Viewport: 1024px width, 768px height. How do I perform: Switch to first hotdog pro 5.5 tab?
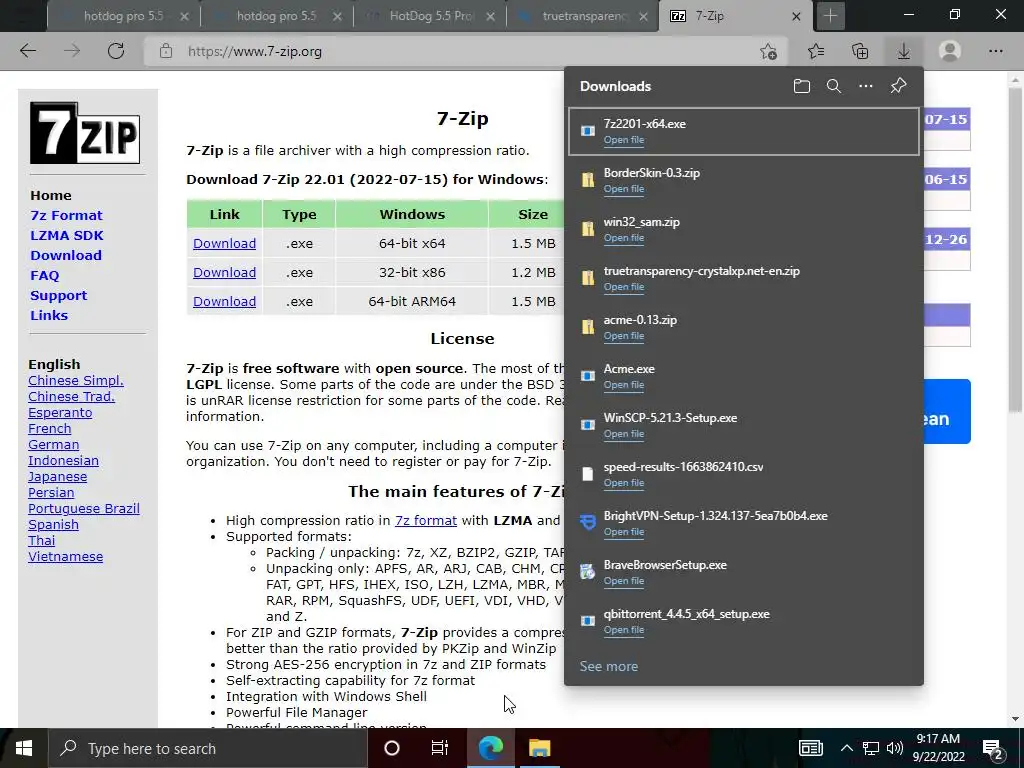coord(123,16)
